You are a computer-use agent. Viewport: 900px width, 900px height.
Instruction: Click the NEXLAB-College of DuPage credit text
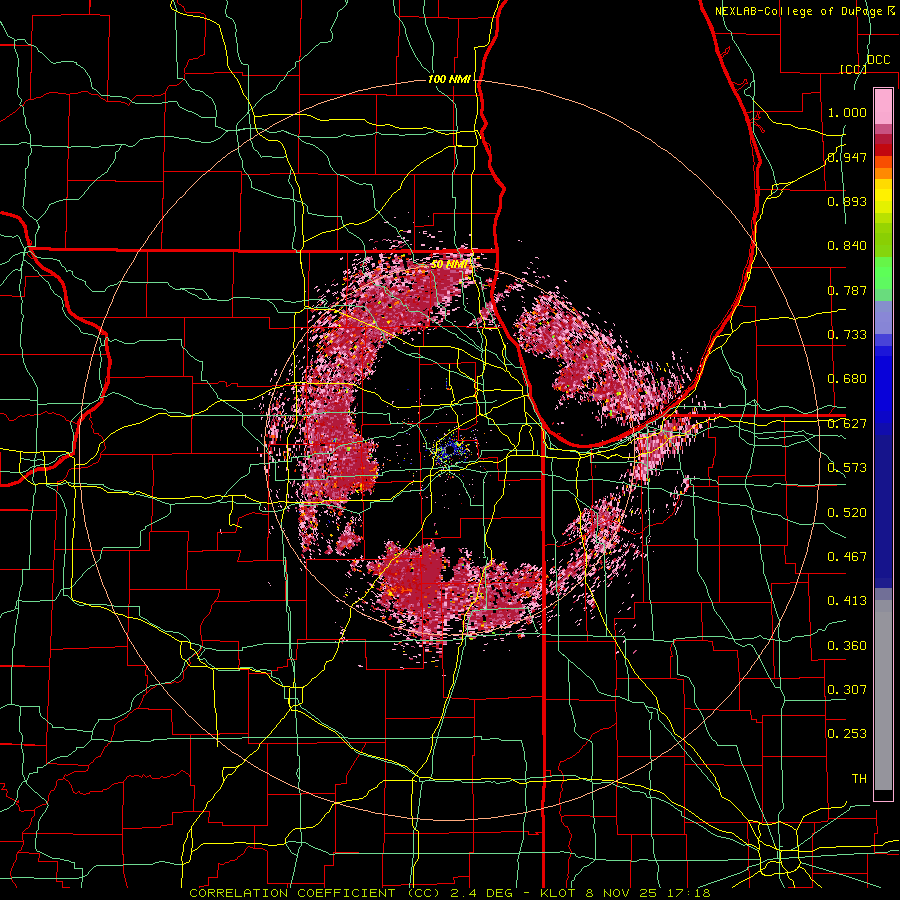pyautogui.click(x=798, y=11)
